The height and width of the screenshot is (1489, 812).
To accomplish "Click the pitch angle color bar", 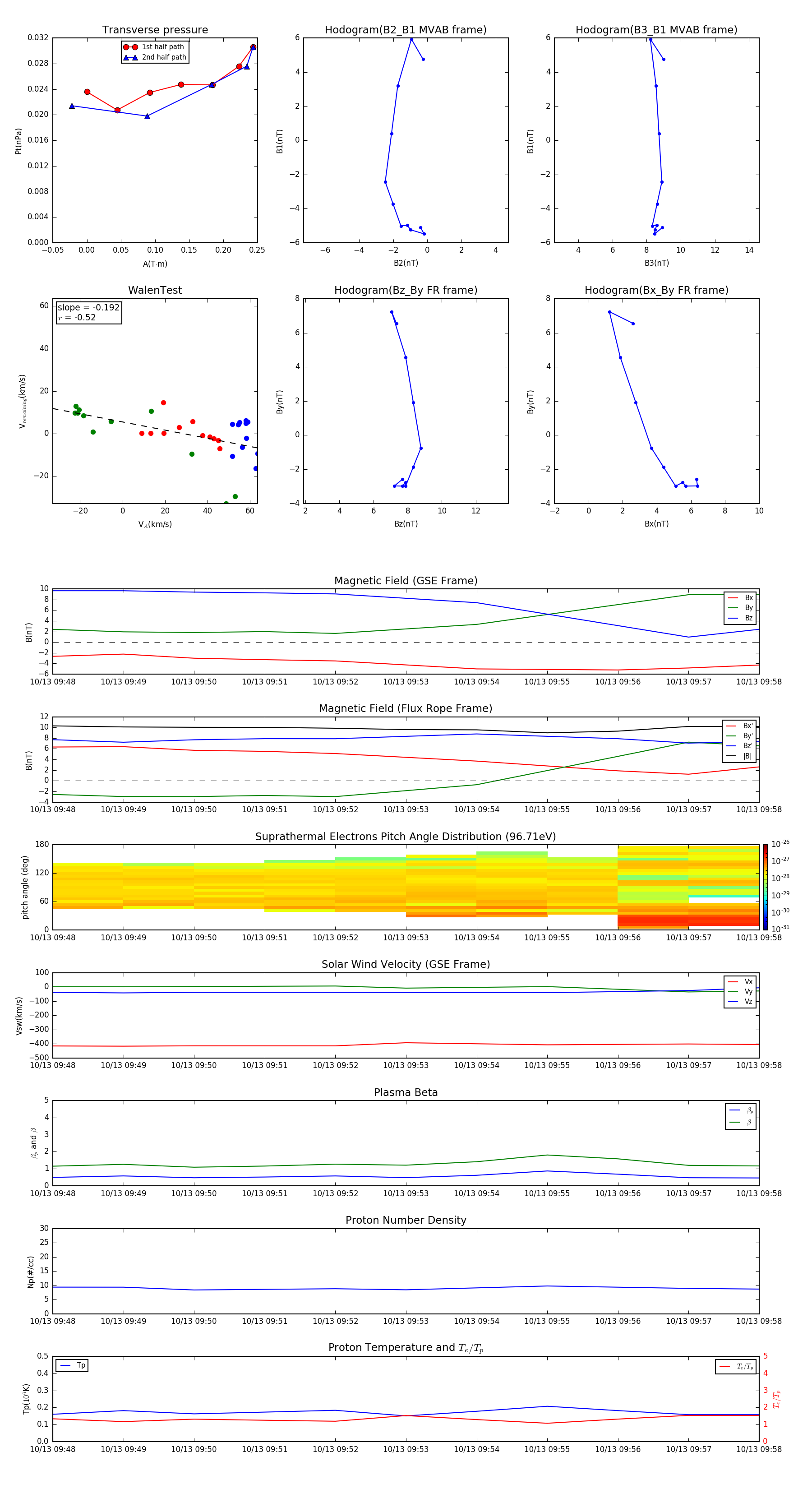I will click(765, 887).
